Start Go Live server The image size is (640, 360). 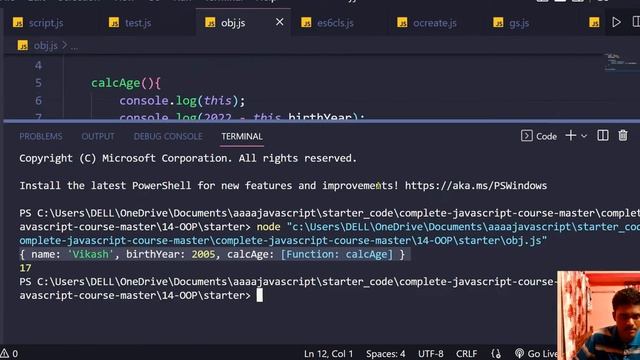pyautogui.click(x=536, y=353)
